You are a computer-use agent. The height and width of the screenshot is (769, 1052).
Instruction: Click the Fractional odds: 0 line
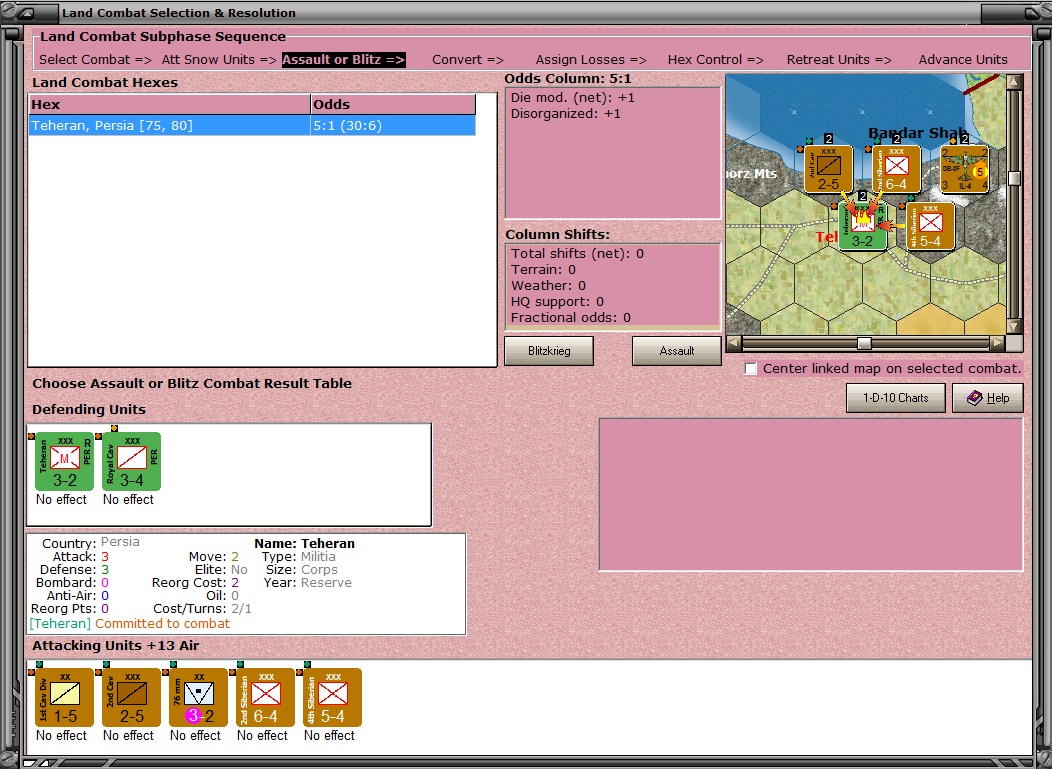click(571, 318)
